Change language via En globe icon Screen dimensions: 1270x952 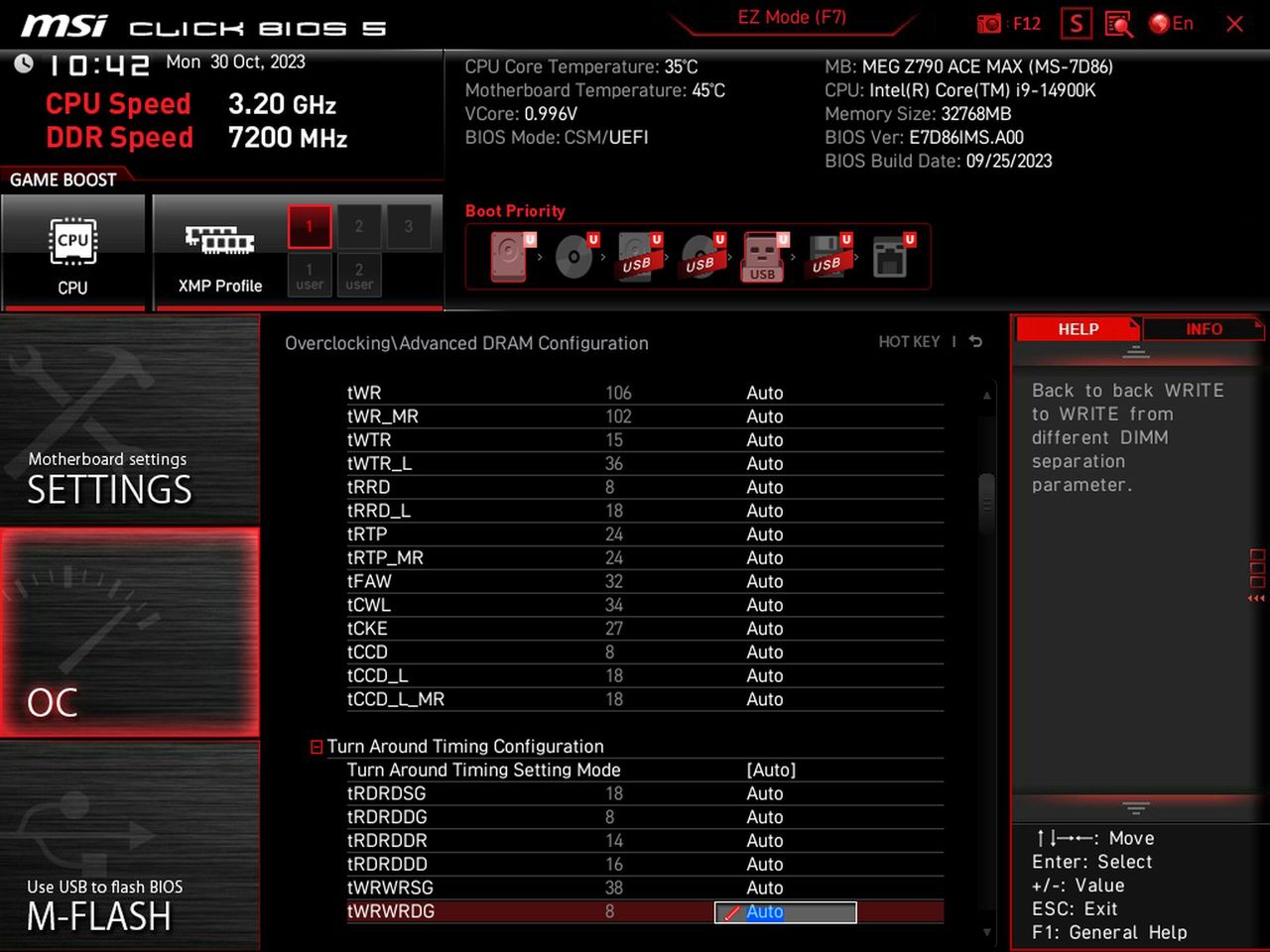pyautogui.click(x=1172, y=24)
